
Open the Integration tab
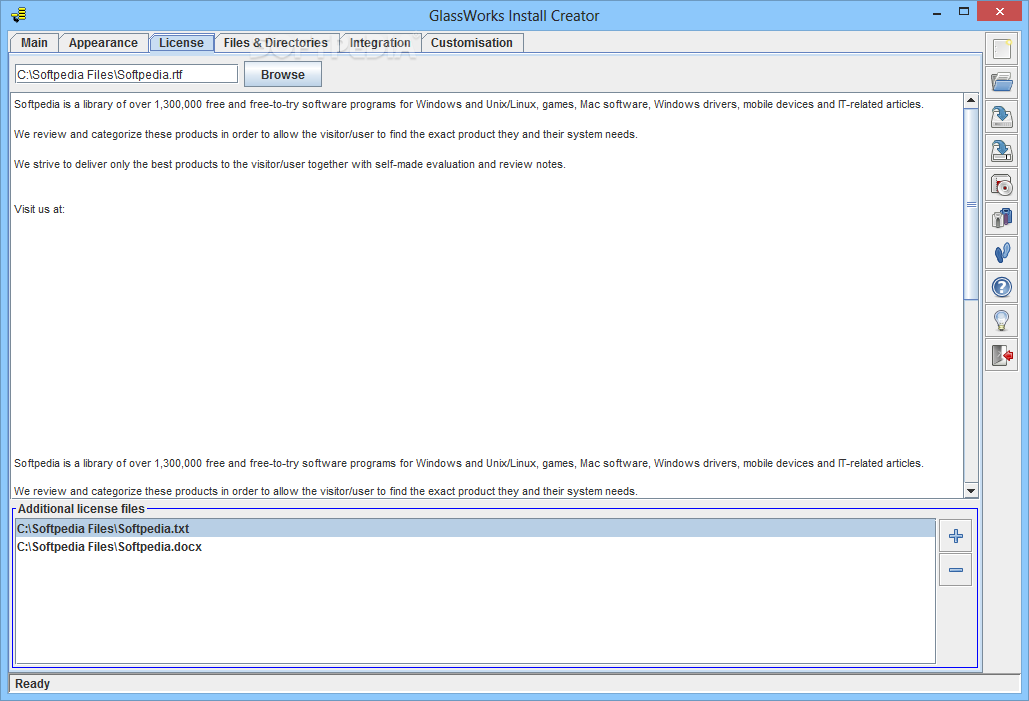pyautogui.click(x=380, y=43)
